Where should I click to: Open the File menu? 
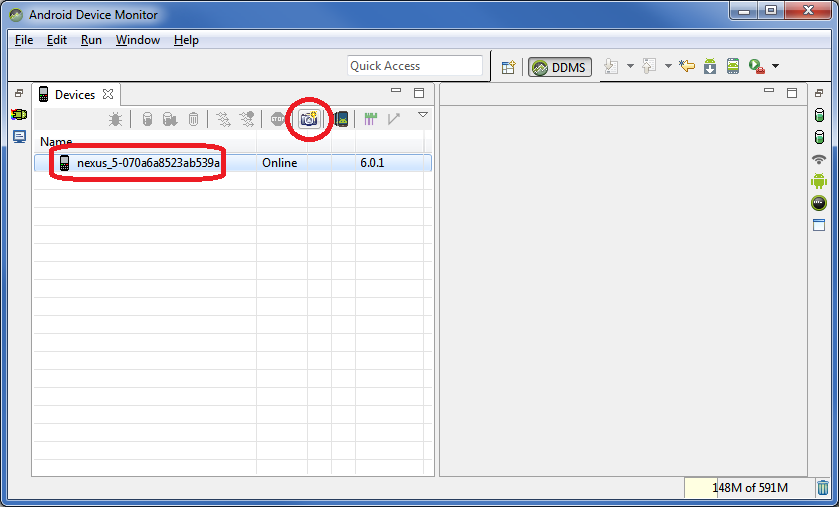coord(24,40)
